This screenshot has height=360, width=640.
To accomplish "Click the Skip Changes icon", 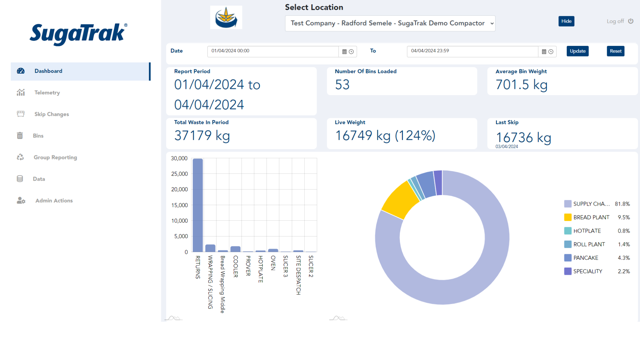I will pos(21,114).
